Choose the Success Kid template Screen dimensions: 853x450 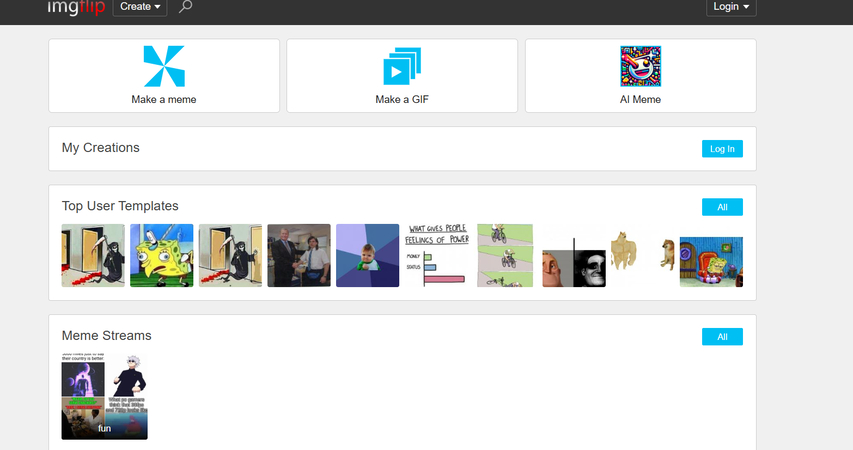(367, 255)
